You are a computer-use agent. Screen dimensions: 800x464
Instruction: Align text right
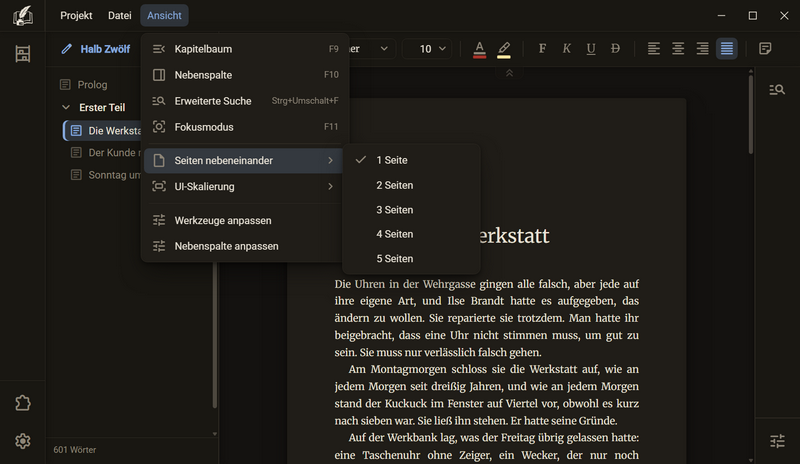pyautogui.click(x=703, y=49)
